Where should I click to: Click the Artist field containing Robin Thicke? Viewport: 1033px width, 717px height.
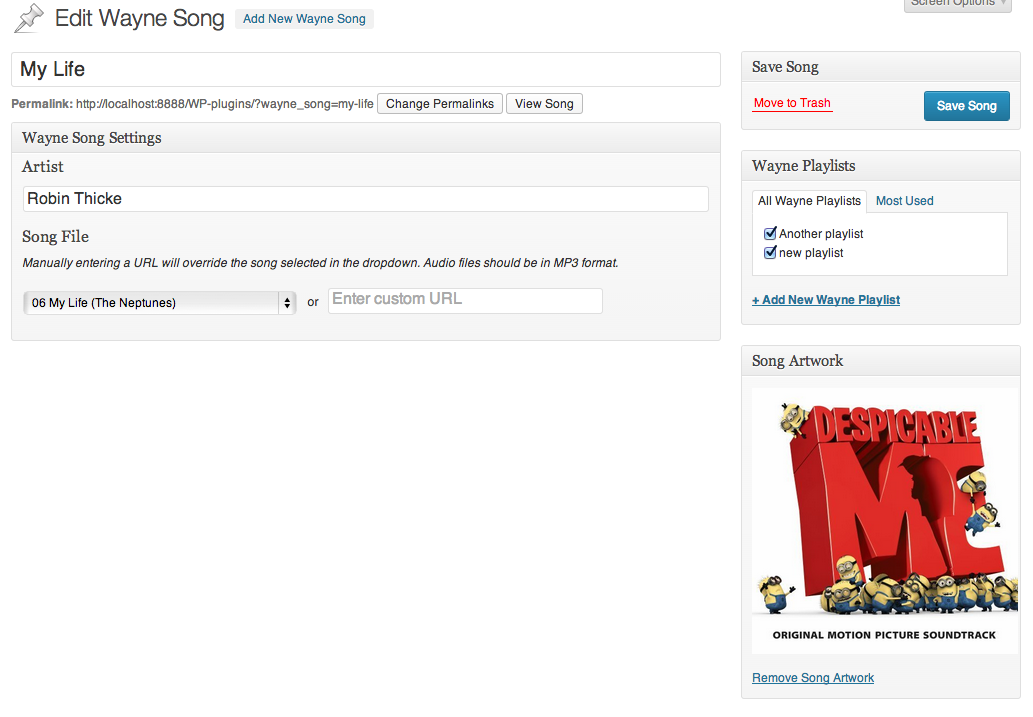(366, 199)
